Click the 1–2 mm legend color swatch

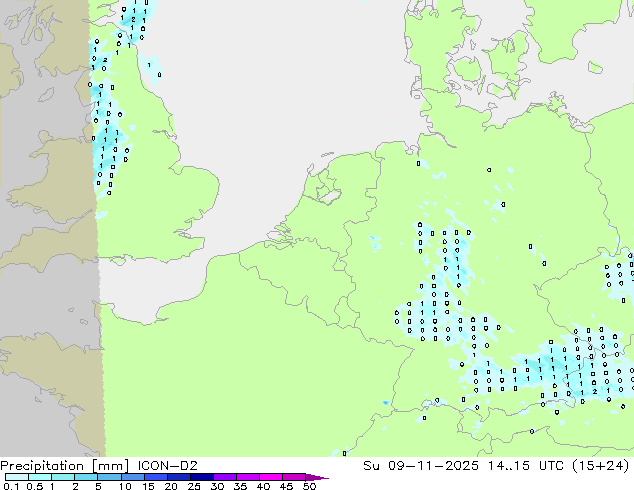coord(63,477)
